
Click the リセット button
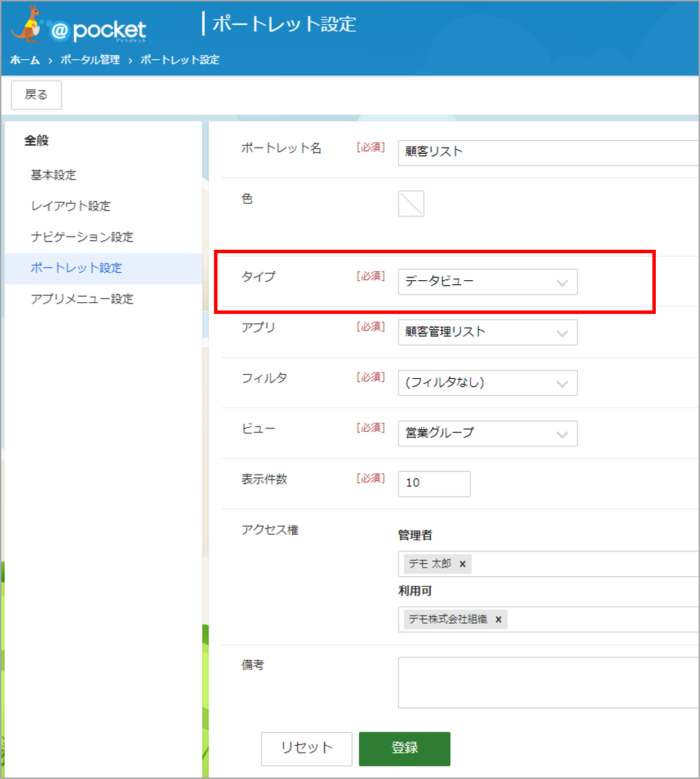307,748
